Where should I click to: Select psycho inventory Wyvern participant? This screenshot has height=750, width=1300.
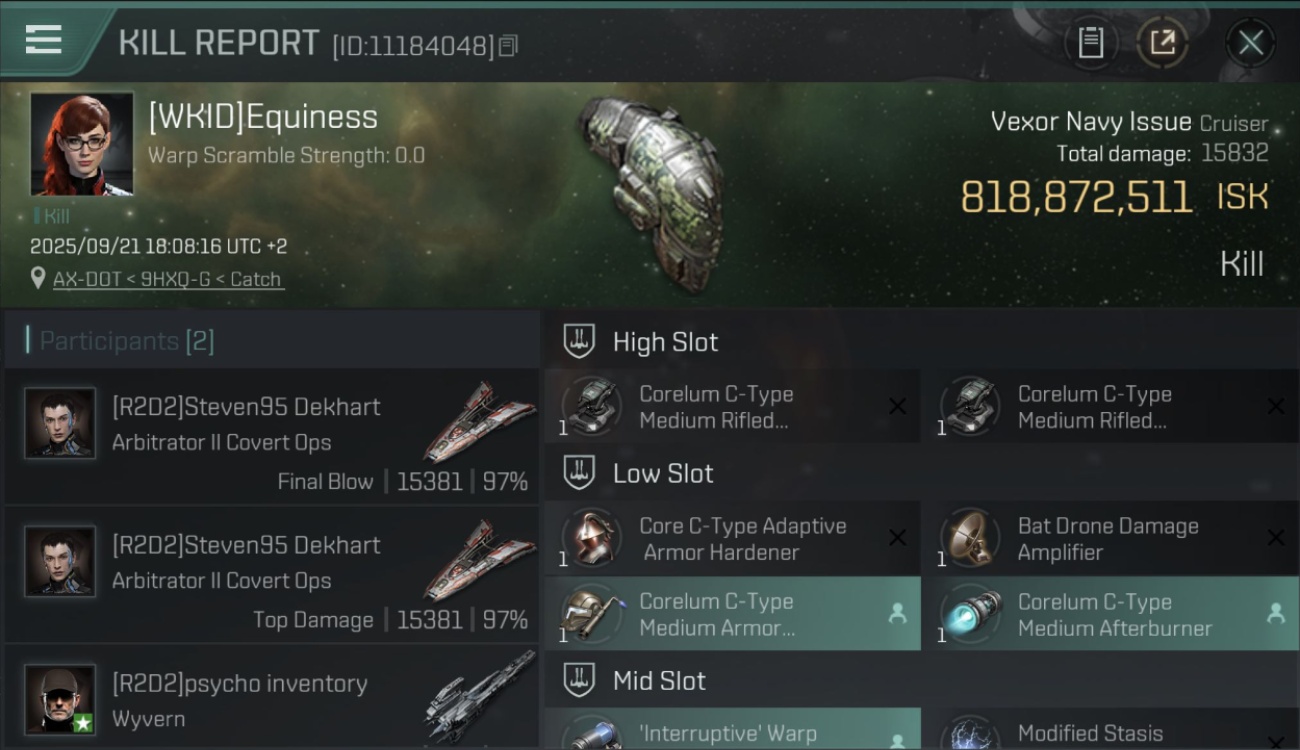[x=272, y=700]
